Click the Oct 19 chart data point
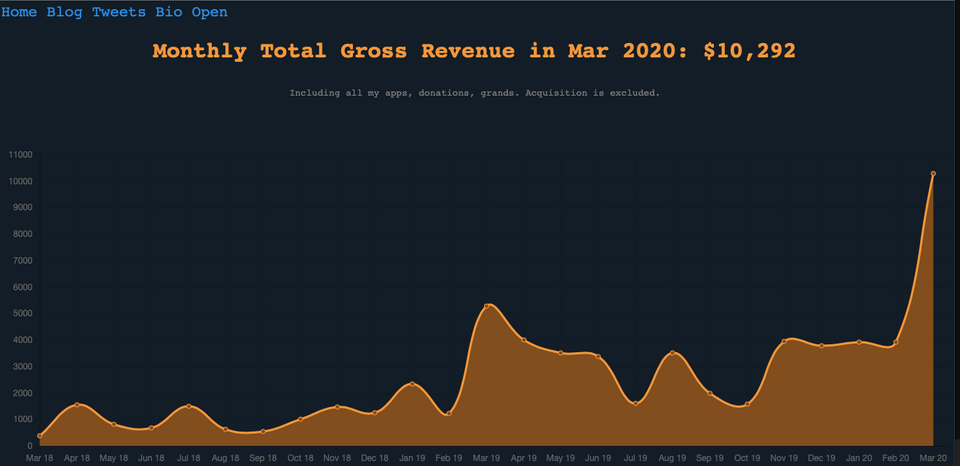 click(747, 404)
